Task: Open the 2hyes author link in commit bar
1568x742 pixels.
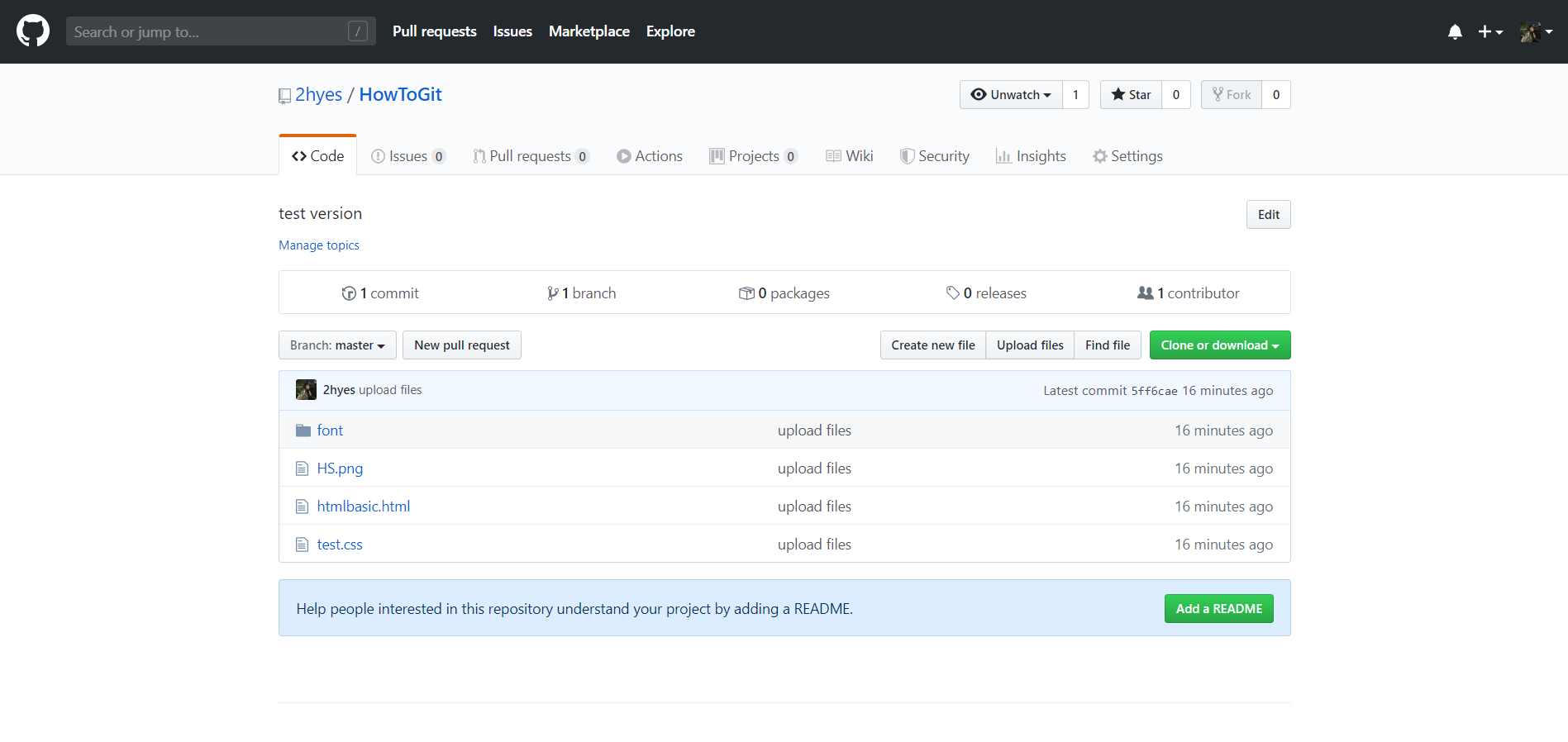Action: pyautogui.click(x=339, y=390)
